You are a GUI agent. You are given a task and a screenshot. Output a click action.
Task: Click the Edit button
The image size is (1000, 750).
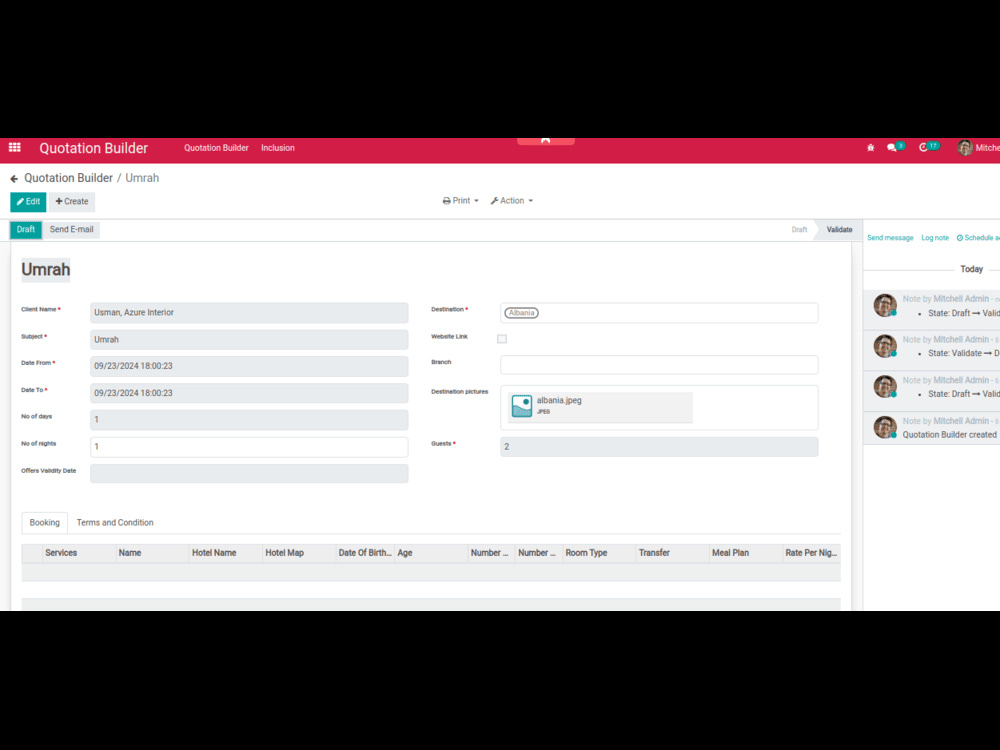tap(28, 202)
